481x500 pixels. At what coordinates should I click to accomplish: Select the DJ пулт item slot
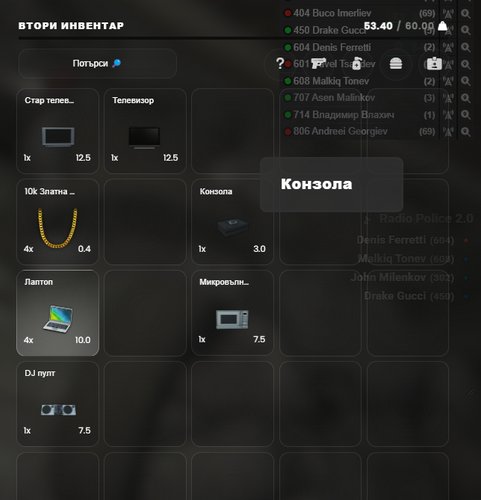tap(58, 404)
